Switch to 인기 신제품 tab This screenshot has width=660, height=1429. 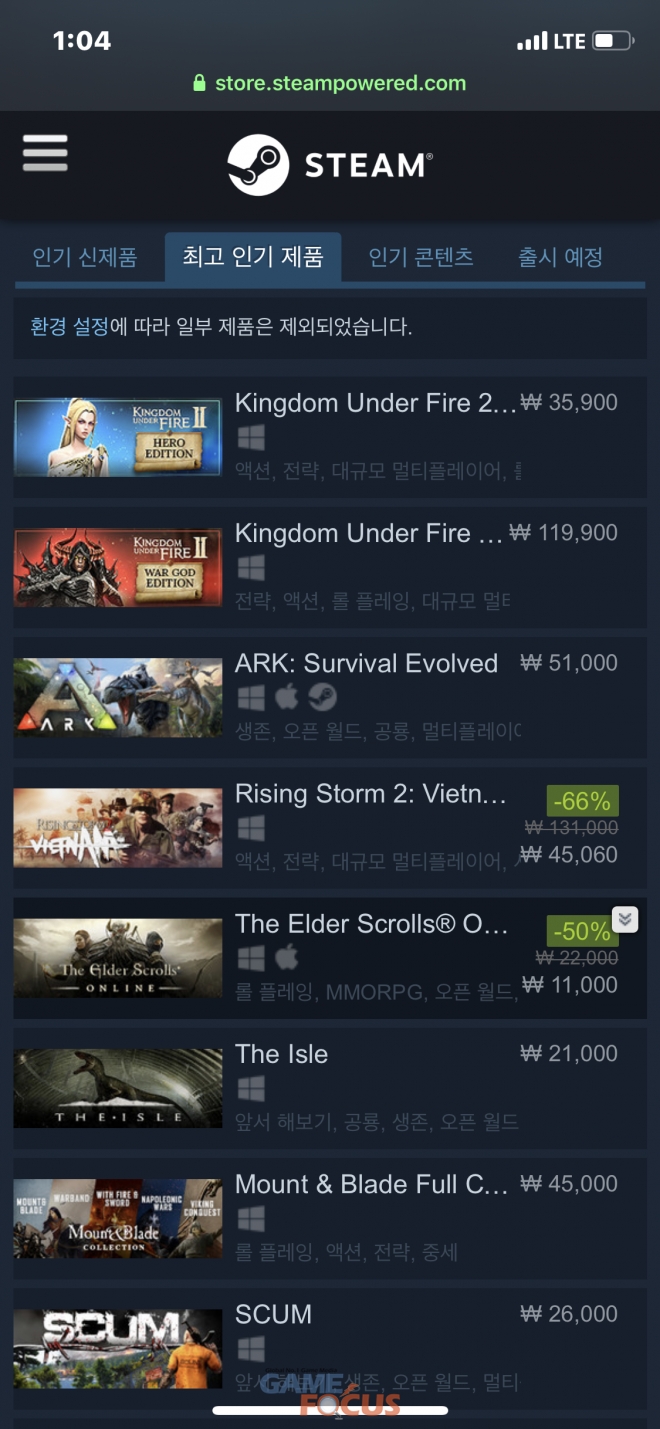(85, 257)
